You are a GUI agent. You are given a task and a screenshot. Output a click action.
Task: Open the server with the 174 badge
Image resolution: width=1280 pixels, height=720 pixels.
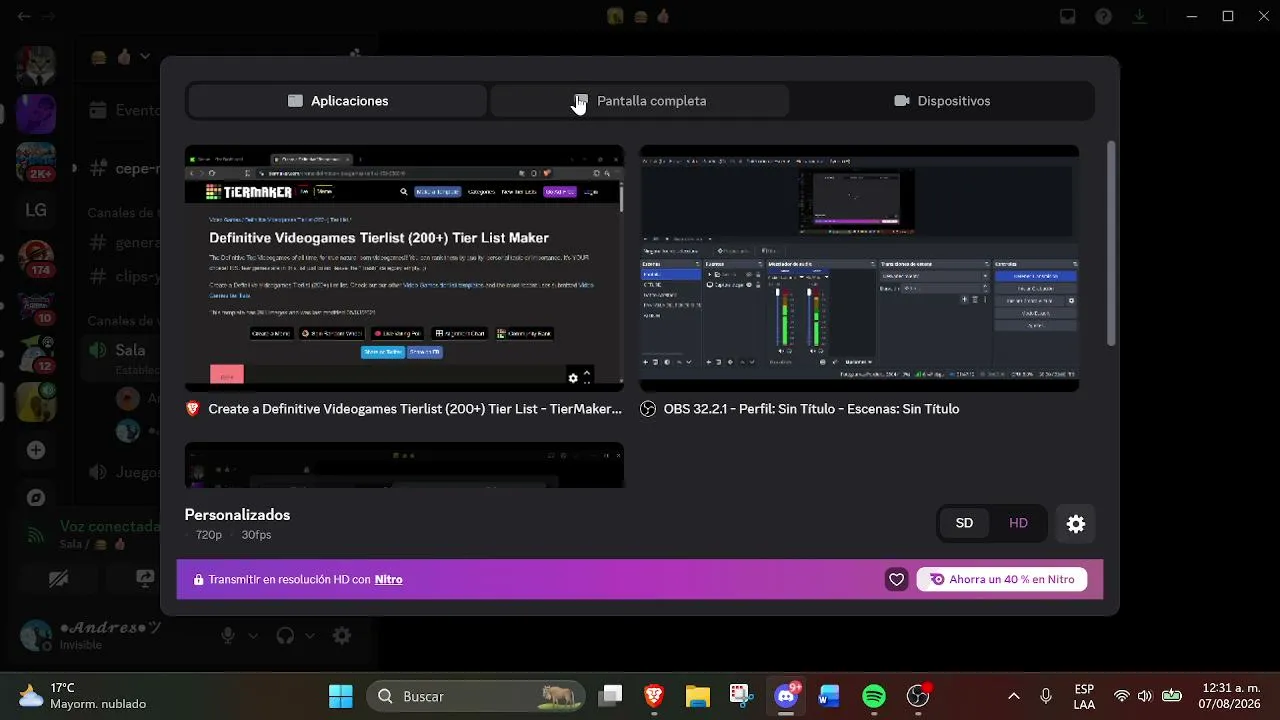(x=36, y=258)
